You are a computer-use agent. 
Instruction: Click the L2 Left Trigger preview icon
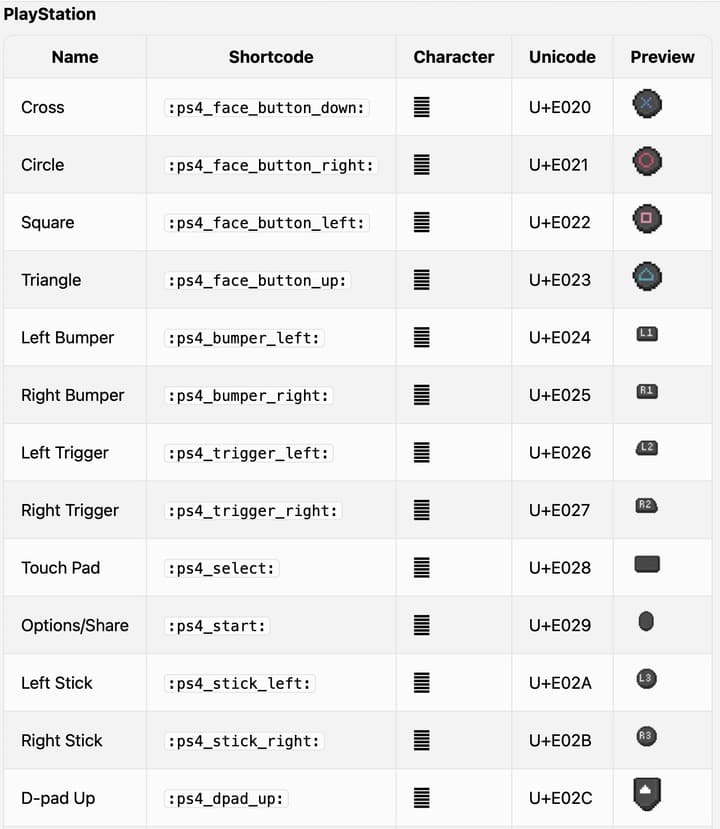point(647,448)
